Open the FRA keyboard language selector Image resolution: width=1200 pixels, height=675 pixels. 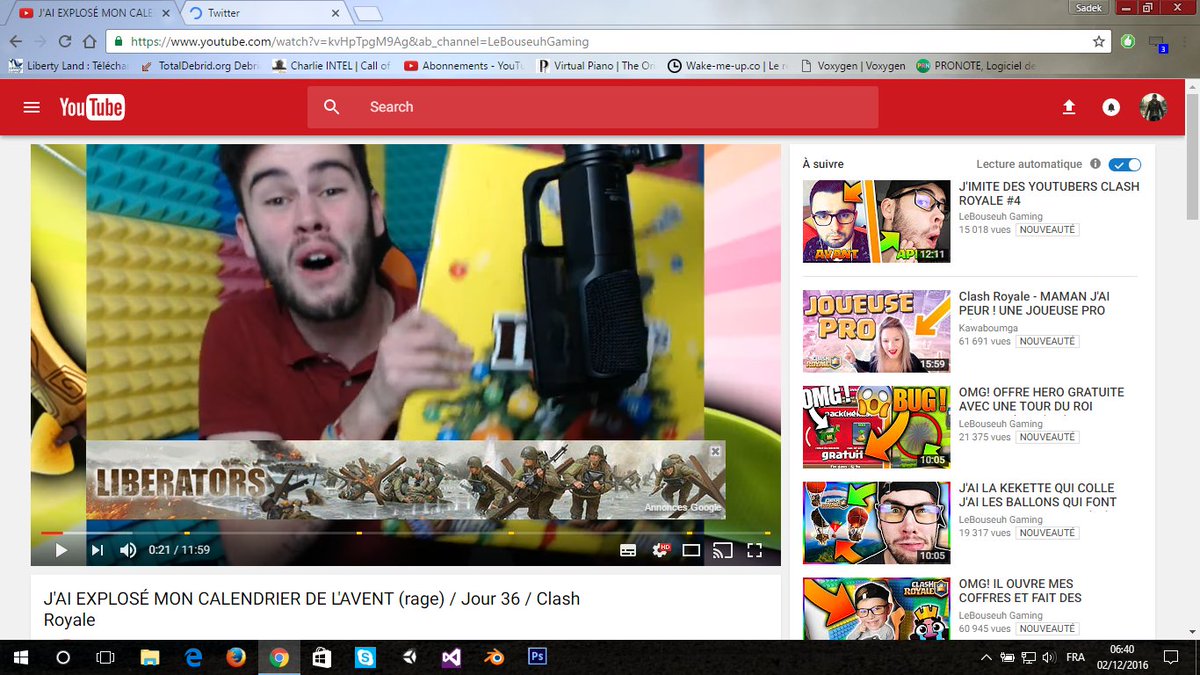coord(1076,657)
